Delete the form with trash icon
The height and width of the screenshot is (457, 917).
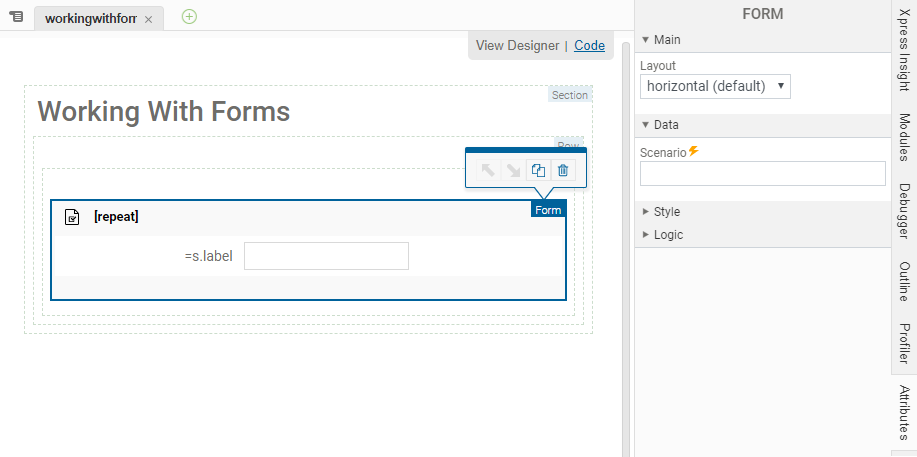tap(563, 171)
